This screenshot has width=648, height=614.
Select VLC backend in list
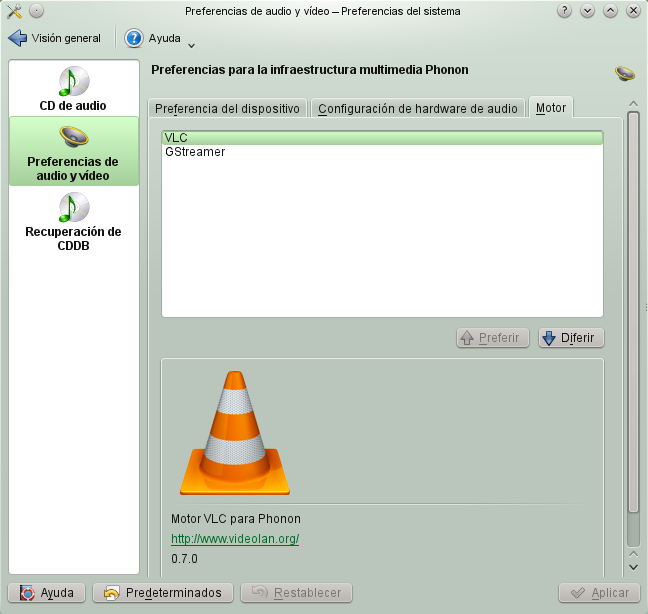[x=382, y=138]
